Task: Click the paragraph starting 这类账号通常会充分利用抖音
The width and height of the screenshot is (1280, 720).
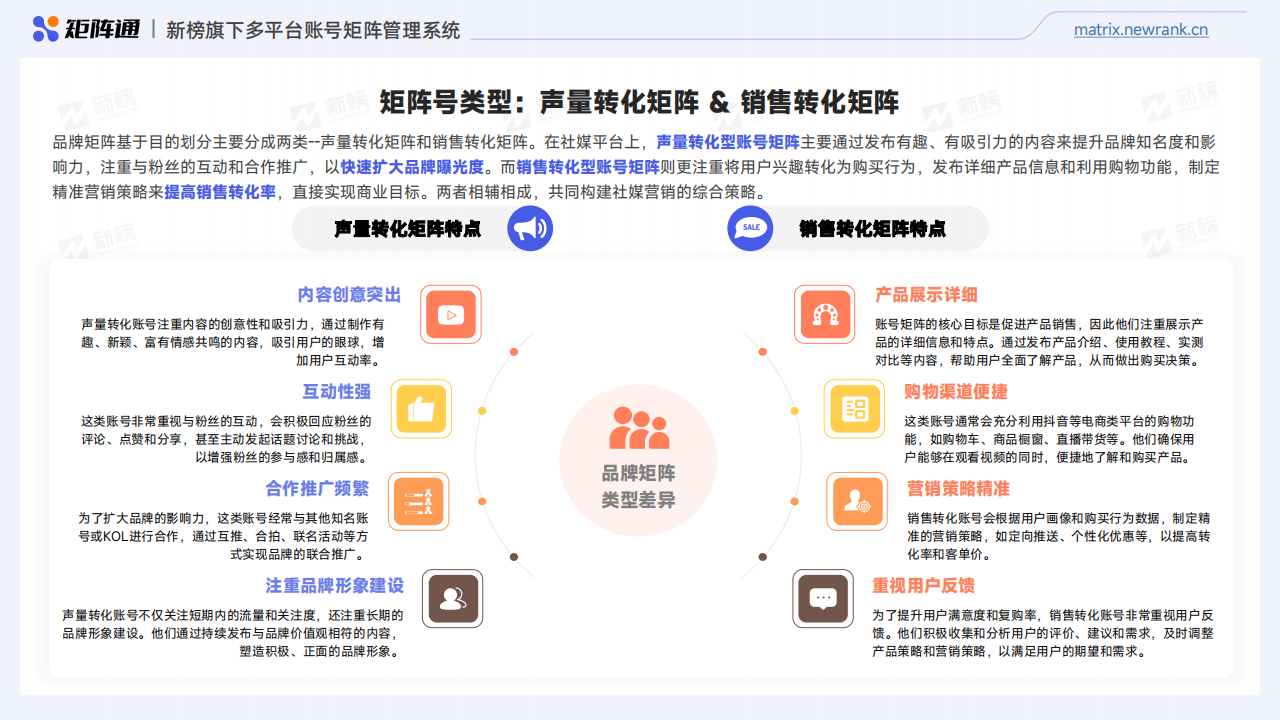Action: point(1049,439)
